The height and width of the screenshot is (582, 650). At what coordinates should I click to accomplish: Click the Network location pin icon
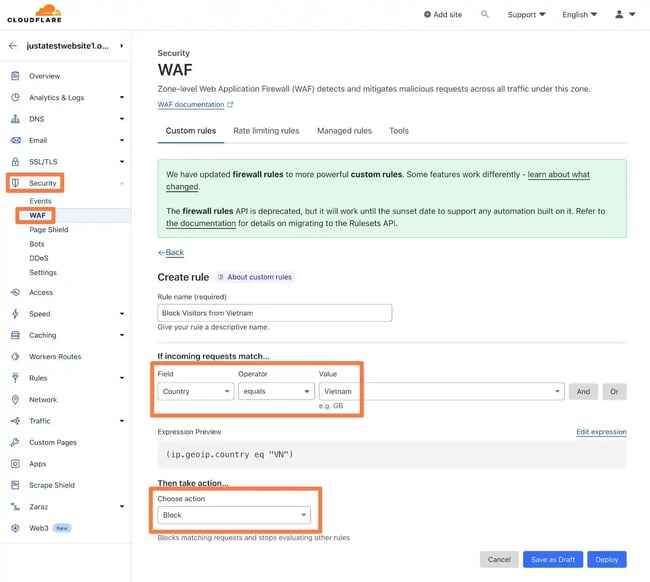pyautogui.click(x=15, y=400)
